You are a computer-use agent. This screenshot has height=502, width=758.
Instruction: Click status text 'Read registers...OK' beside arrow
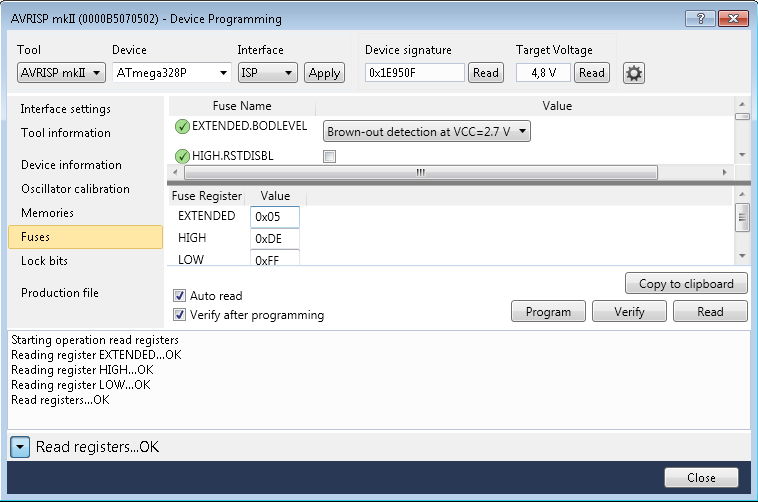click(x=97, y=447)
